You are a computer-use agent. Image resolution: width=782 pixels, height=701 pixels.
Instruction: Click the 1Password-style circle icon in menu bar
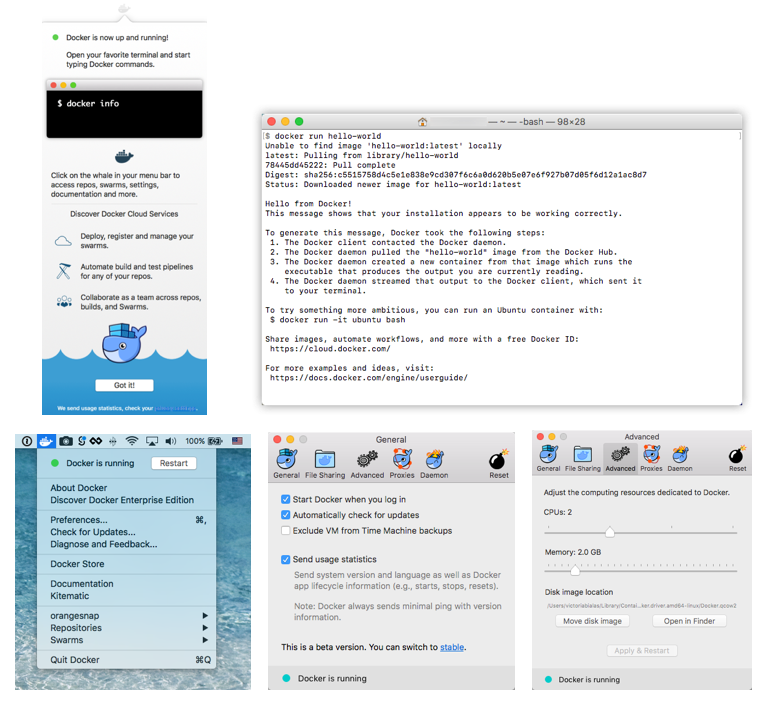point(27,441)
